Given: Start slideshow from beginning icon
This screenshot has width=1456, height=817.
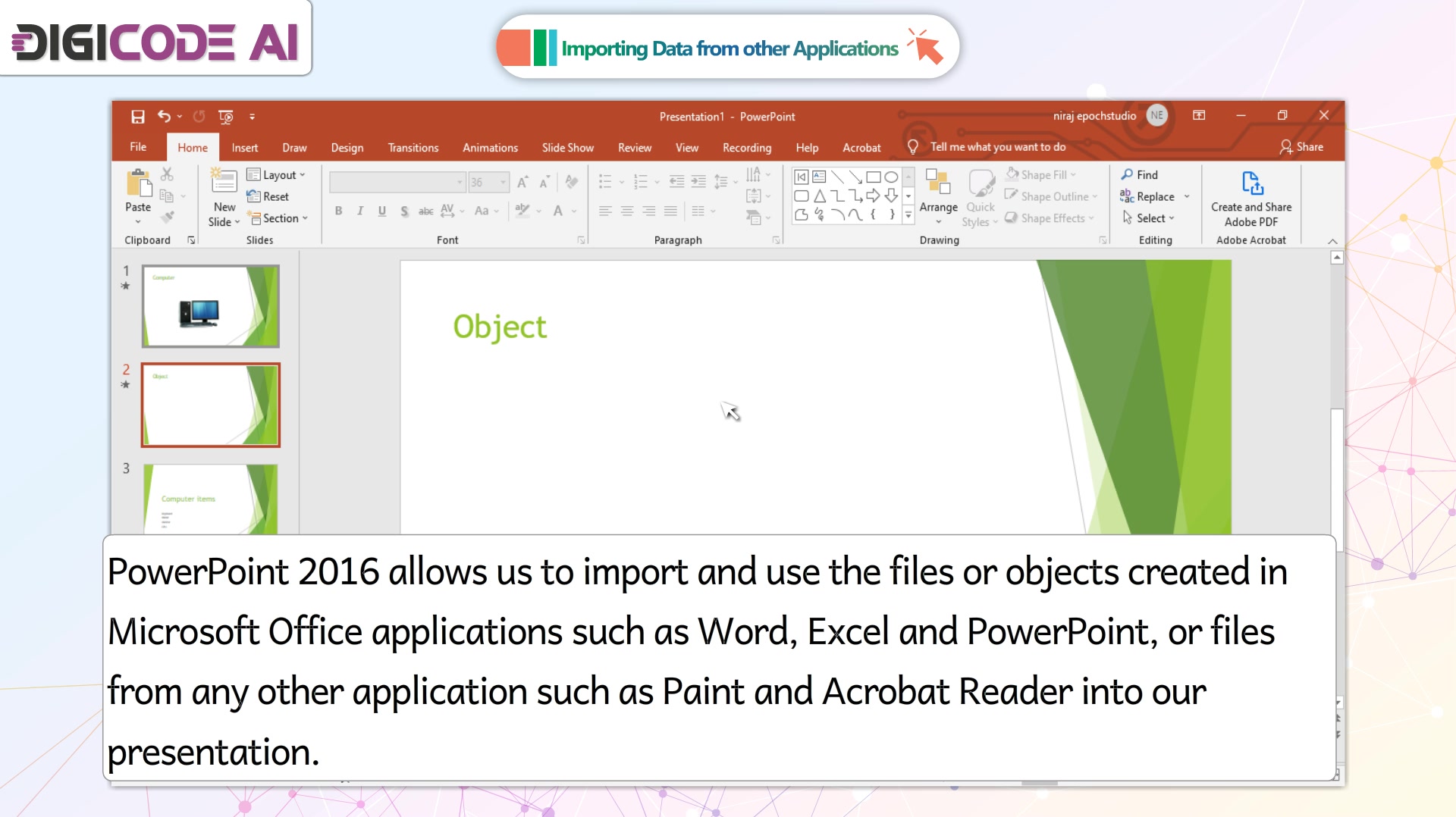Looking at the screenshot, I should point(225,117).
